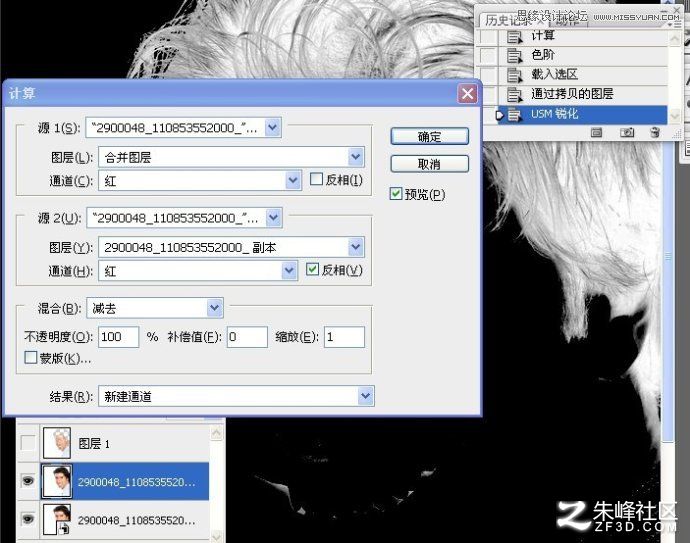Select the 载入选区 history state
This screenshot has height=543, width=690.
point(583,74)
